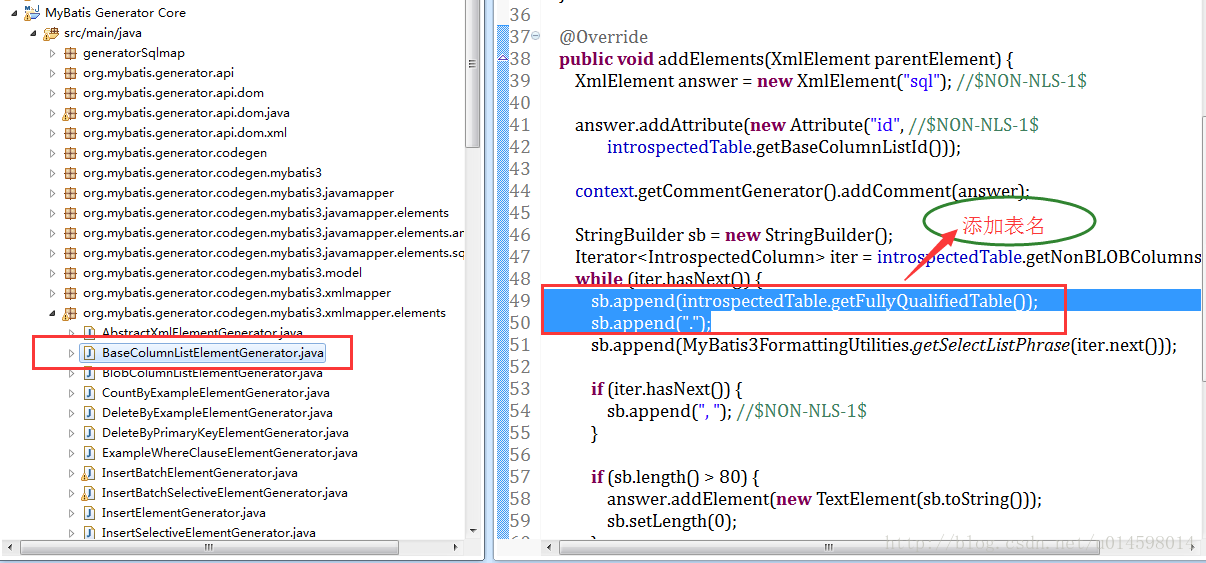
Task: Expand the codegen.mybatis3.xmlmapper package
Action: pos(53,293)
